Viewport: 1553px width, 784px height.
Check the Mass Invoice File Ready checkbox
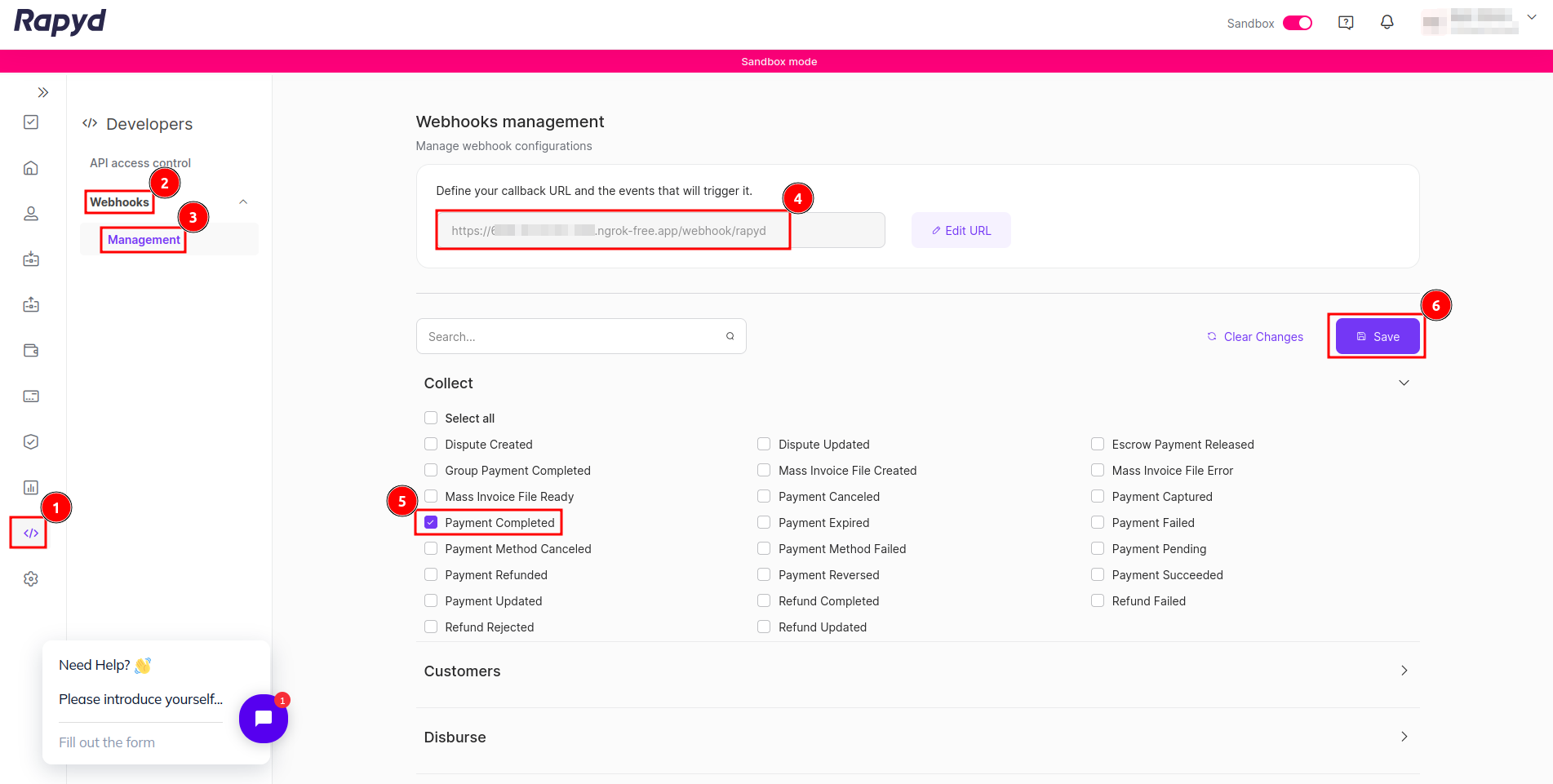tap(431, 497)
